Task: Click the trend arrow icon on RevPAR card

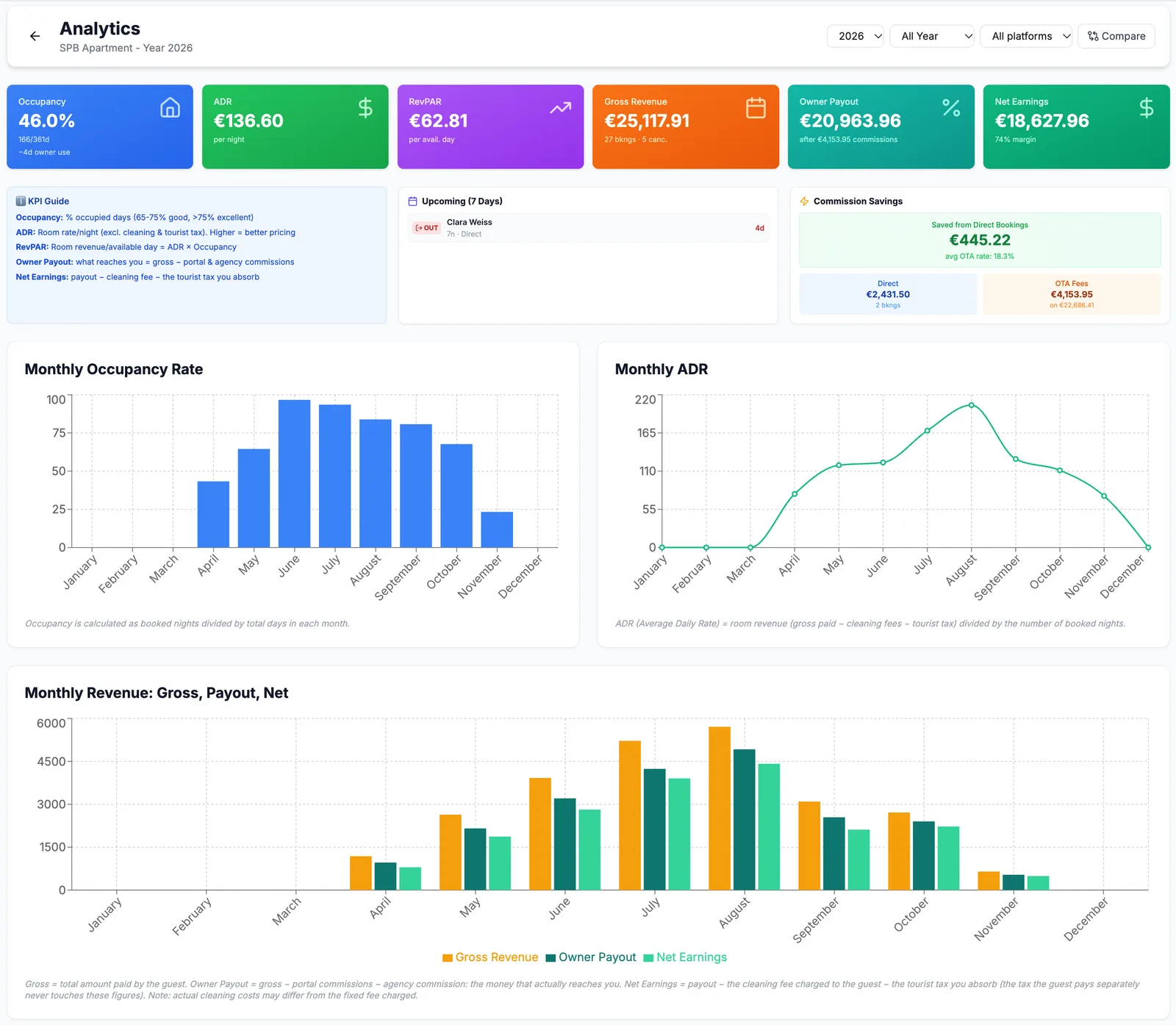Action: pos(561,108)
